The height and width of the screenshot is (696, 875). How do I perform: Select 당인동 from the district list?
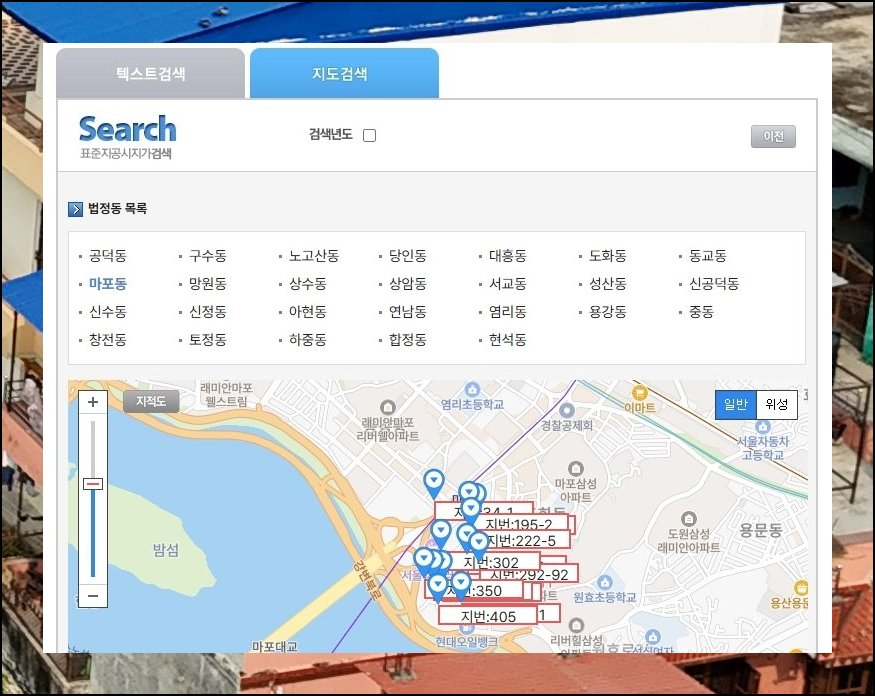point(407,256)
